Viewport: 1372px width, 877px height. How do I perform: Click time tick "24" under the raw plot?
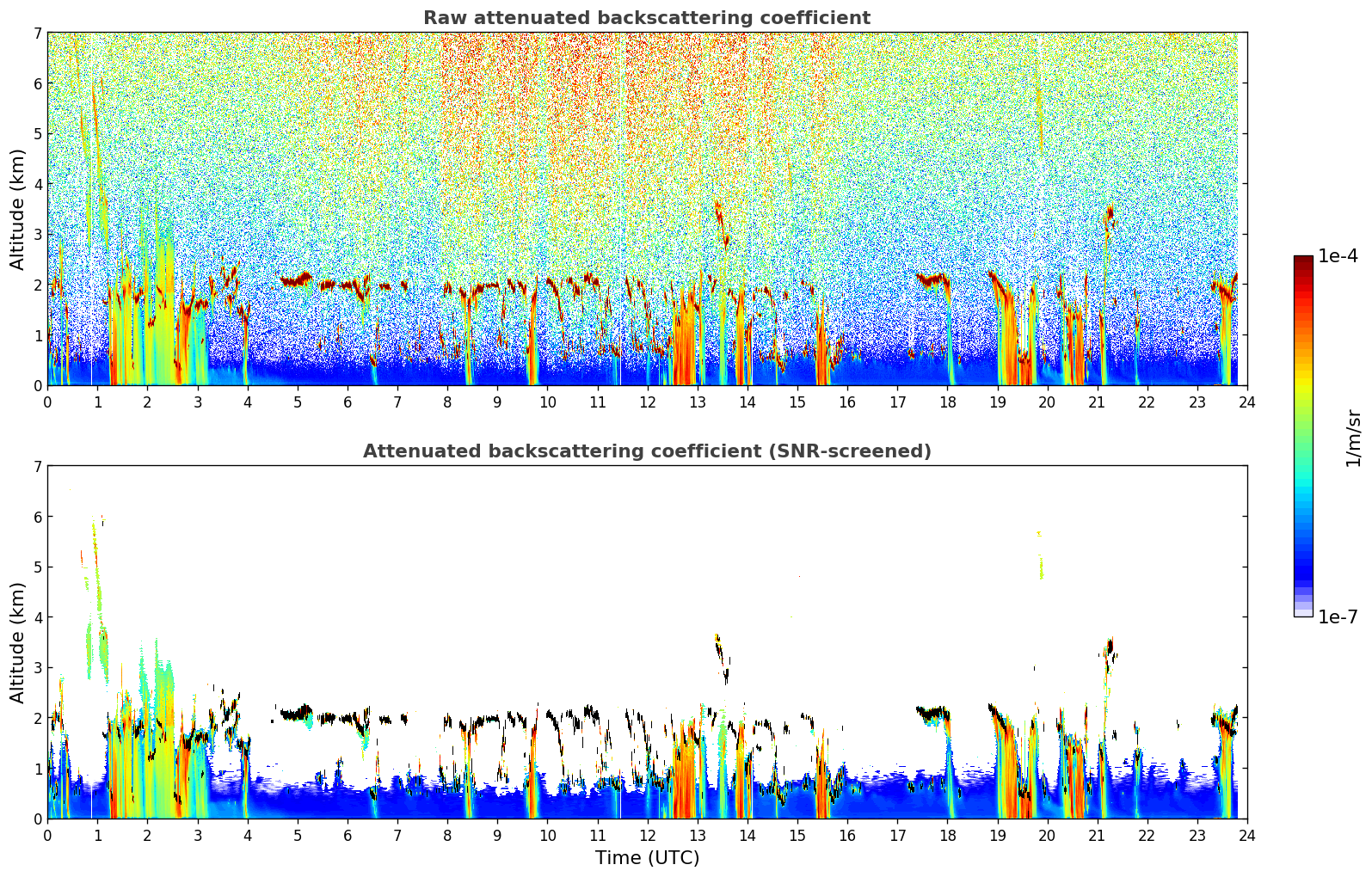coord(1247,402)
